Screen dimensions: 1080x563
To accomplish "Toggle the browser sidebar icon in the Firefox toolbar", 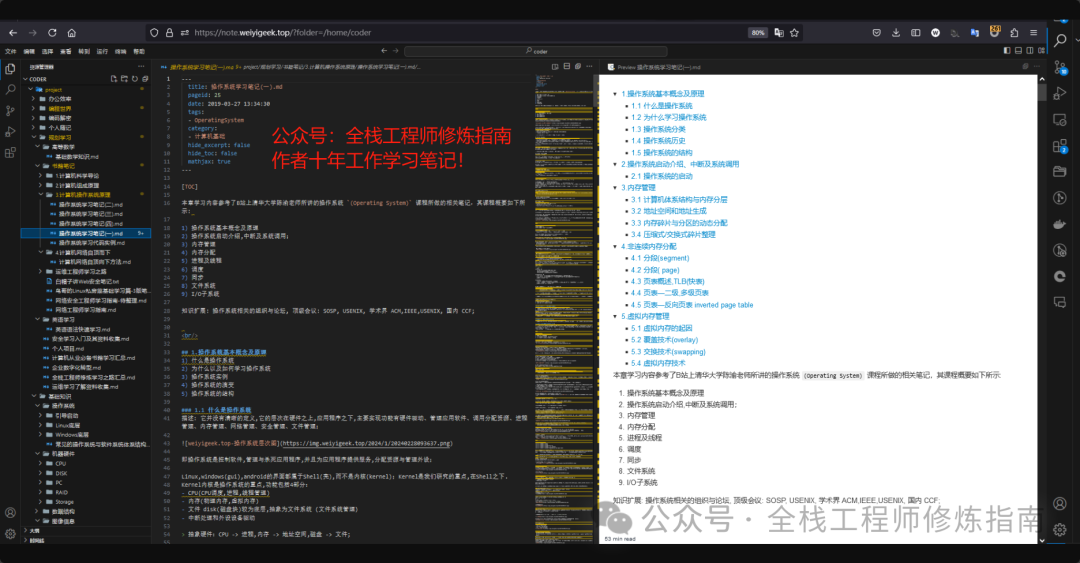I will pyautogui.click(x=915, y=32).
